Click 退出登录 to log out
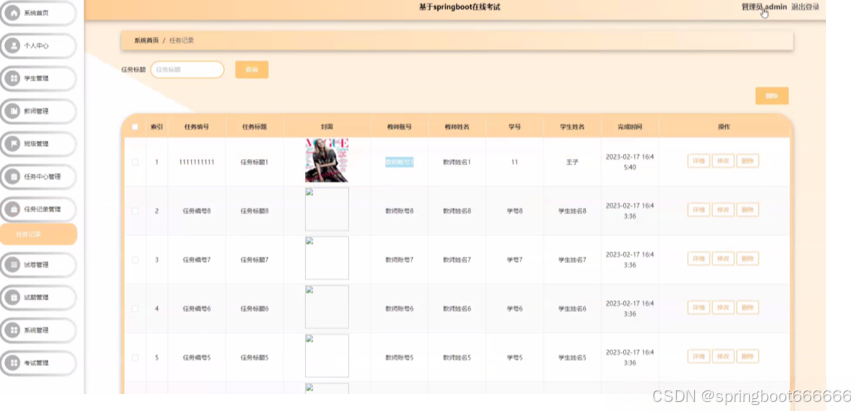 [805, 7]
